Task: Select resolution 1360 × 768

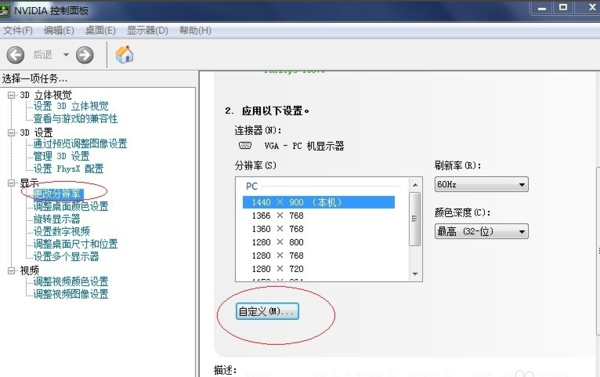Action: (x=278, y=229)
